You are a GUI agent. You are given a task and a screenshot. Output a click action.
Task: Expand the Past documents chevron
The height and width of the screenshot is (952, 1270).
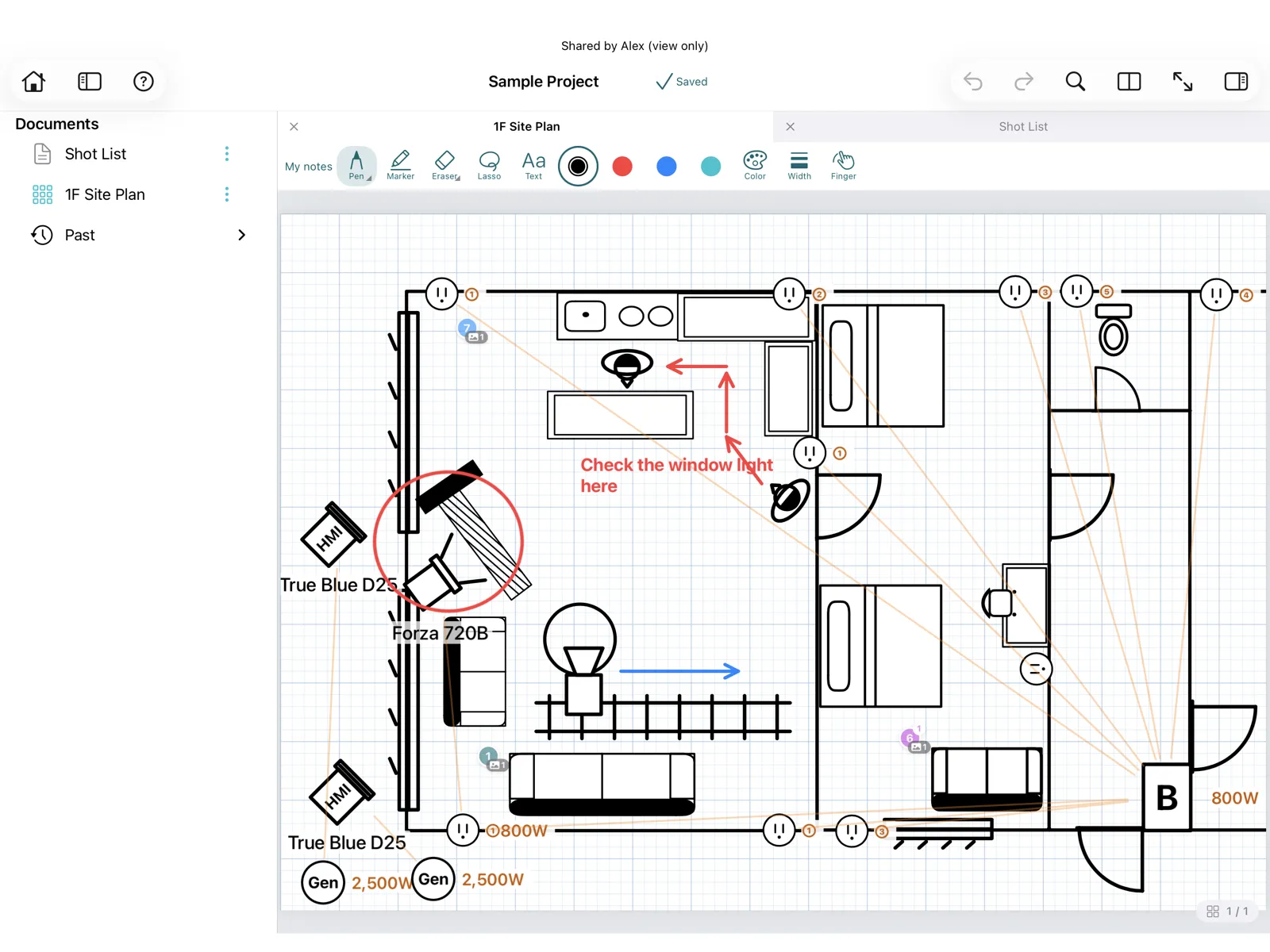coord(241,235)
